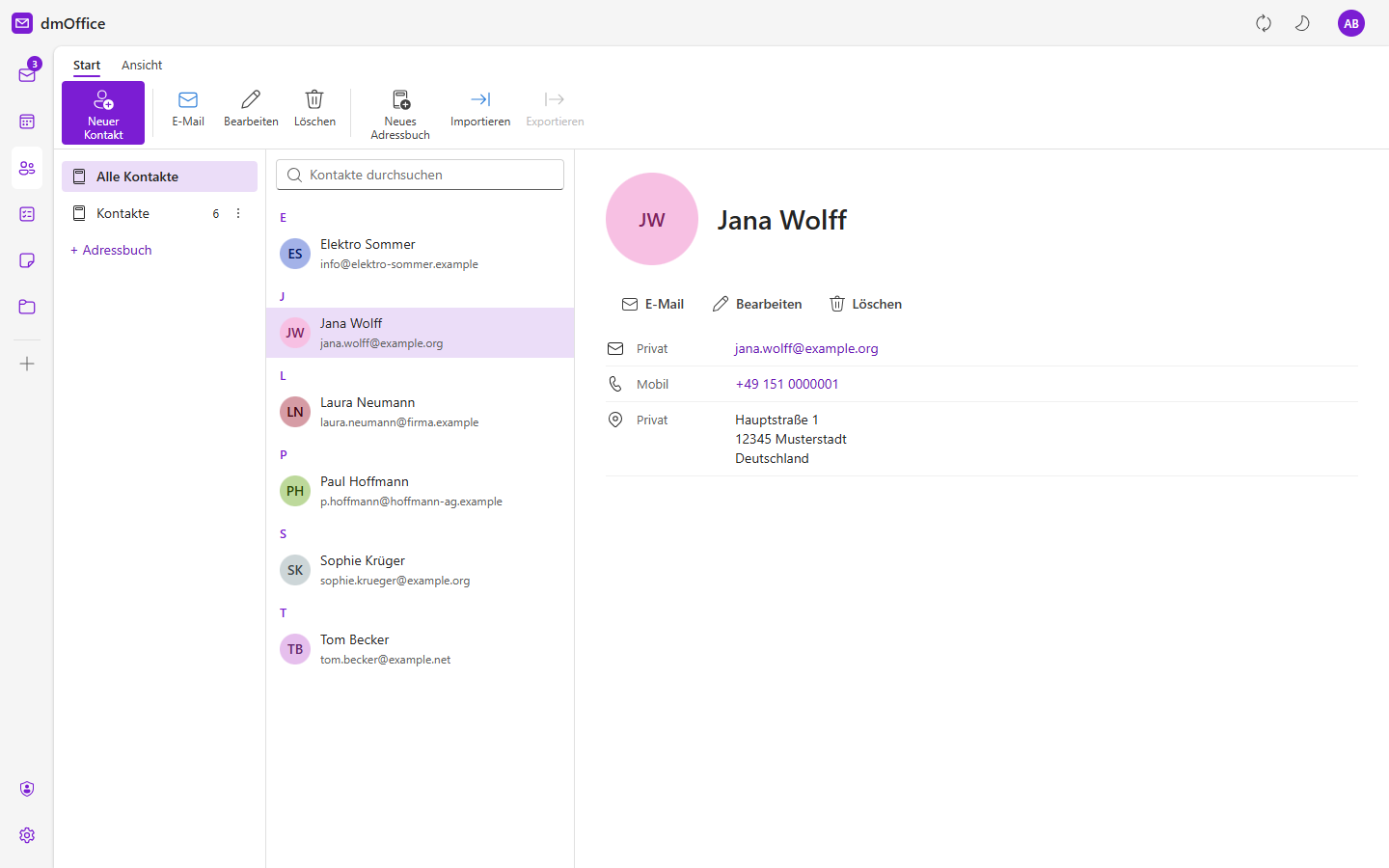This screenshot has height=868, width=1389.
Task: Click Bearbeiten button in contact details
Action: point(757,304)
